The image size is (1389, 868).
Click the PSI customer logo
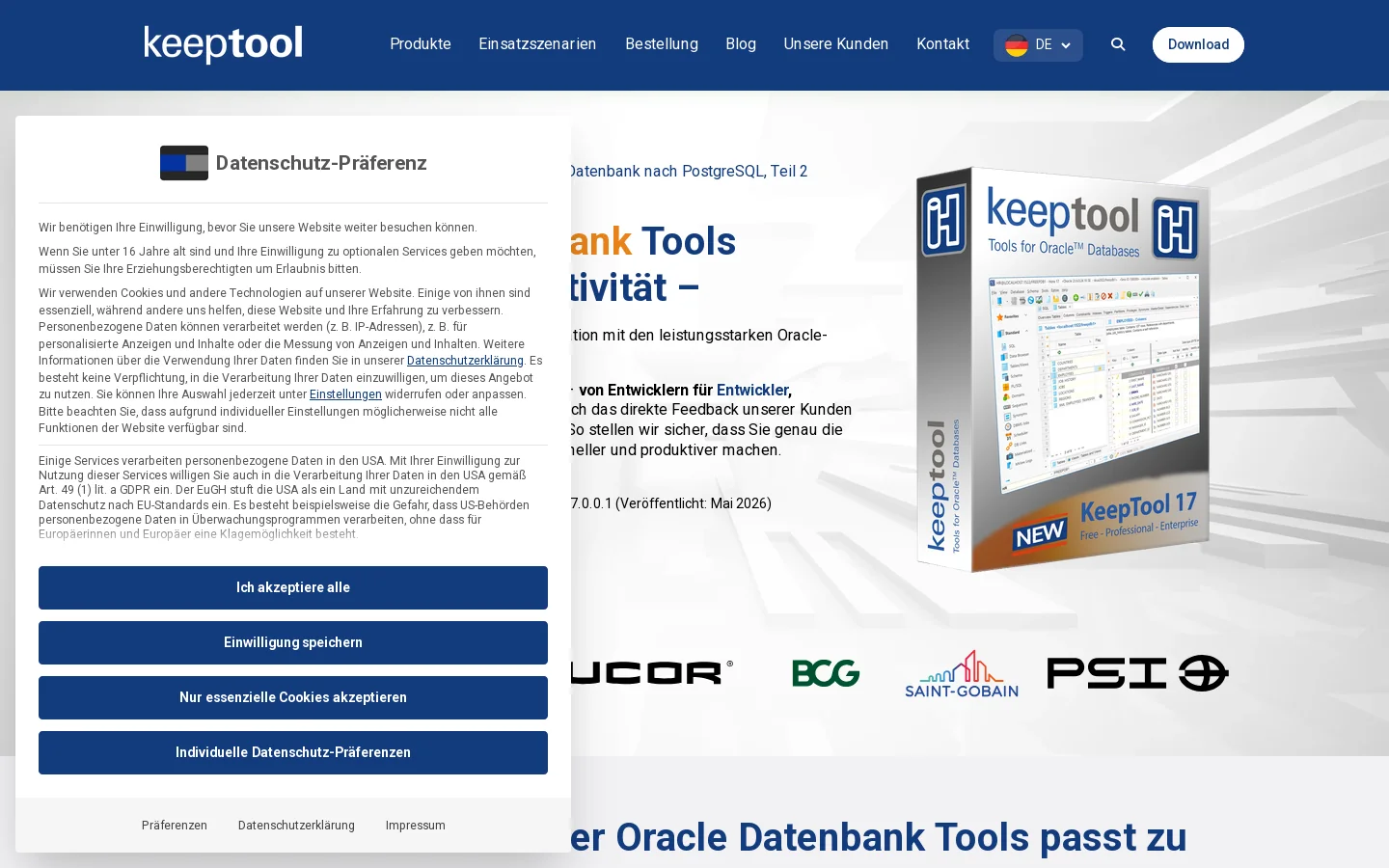(x=1138, y=673)
